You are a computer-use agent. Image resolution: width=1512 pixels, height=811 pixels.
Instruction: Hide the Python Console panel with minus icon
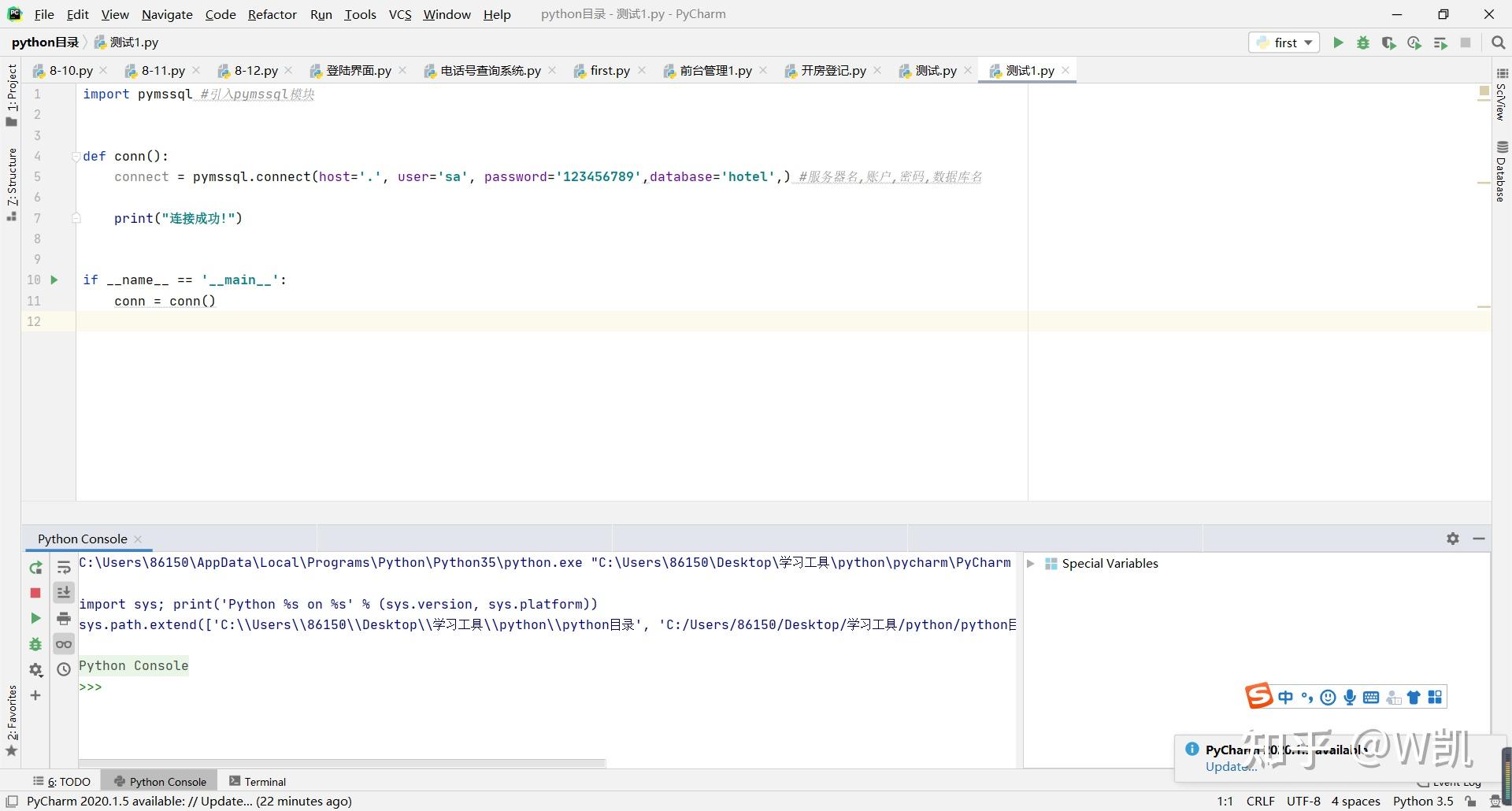[x=1479, y=539]
